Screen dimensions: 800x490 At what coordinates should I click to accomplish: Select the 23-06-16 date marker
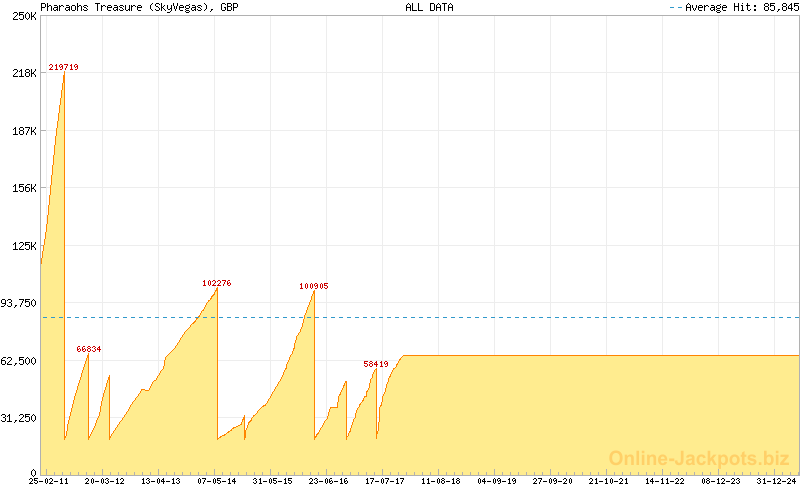(x=328, y=481)
